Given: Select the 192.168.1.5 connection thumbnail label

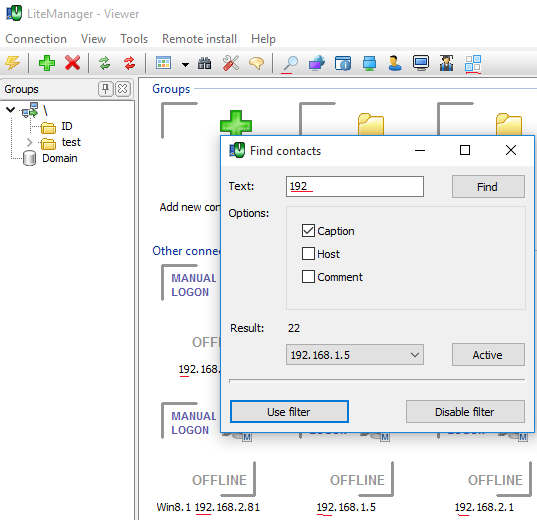Looking at the screenshot, I should click(x=346, y=507).
